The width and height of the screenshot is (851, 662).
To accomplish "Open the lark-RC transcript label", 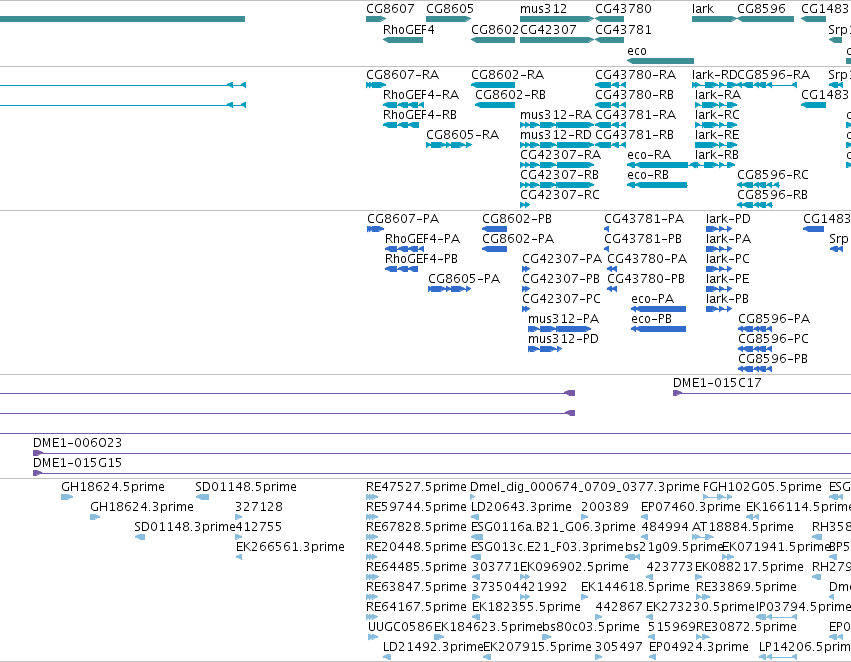I will point(717,115).
